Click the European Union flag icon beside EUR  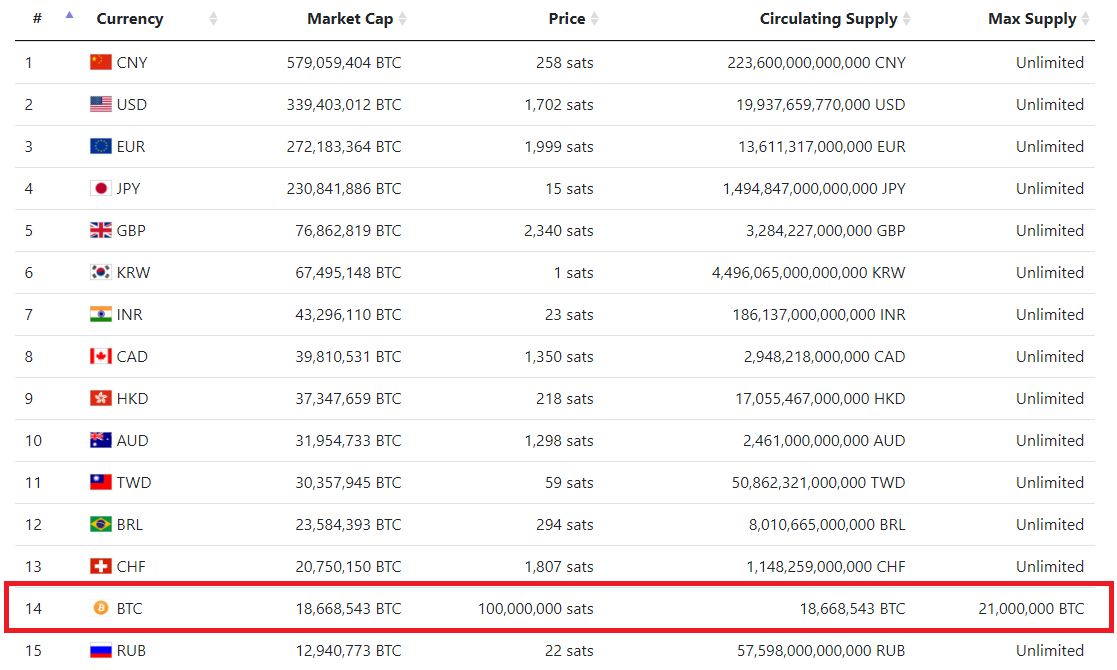click(100, 147)
